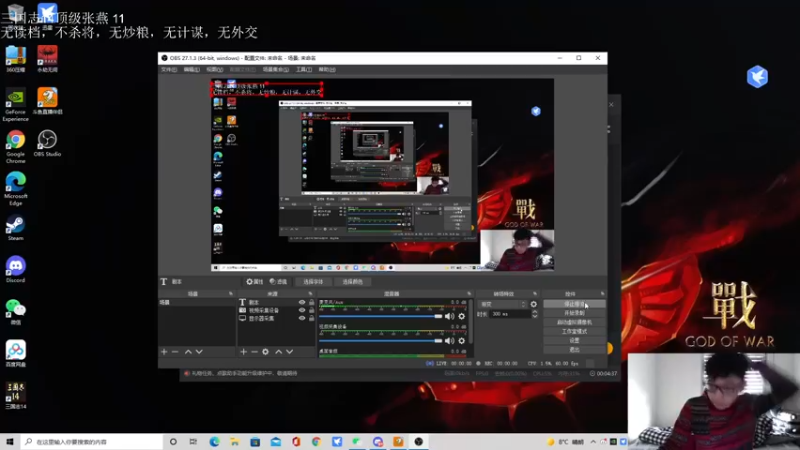The image size is (800, 450).
Task: Add a new scene with plus icon
Action: click(164, 352)
